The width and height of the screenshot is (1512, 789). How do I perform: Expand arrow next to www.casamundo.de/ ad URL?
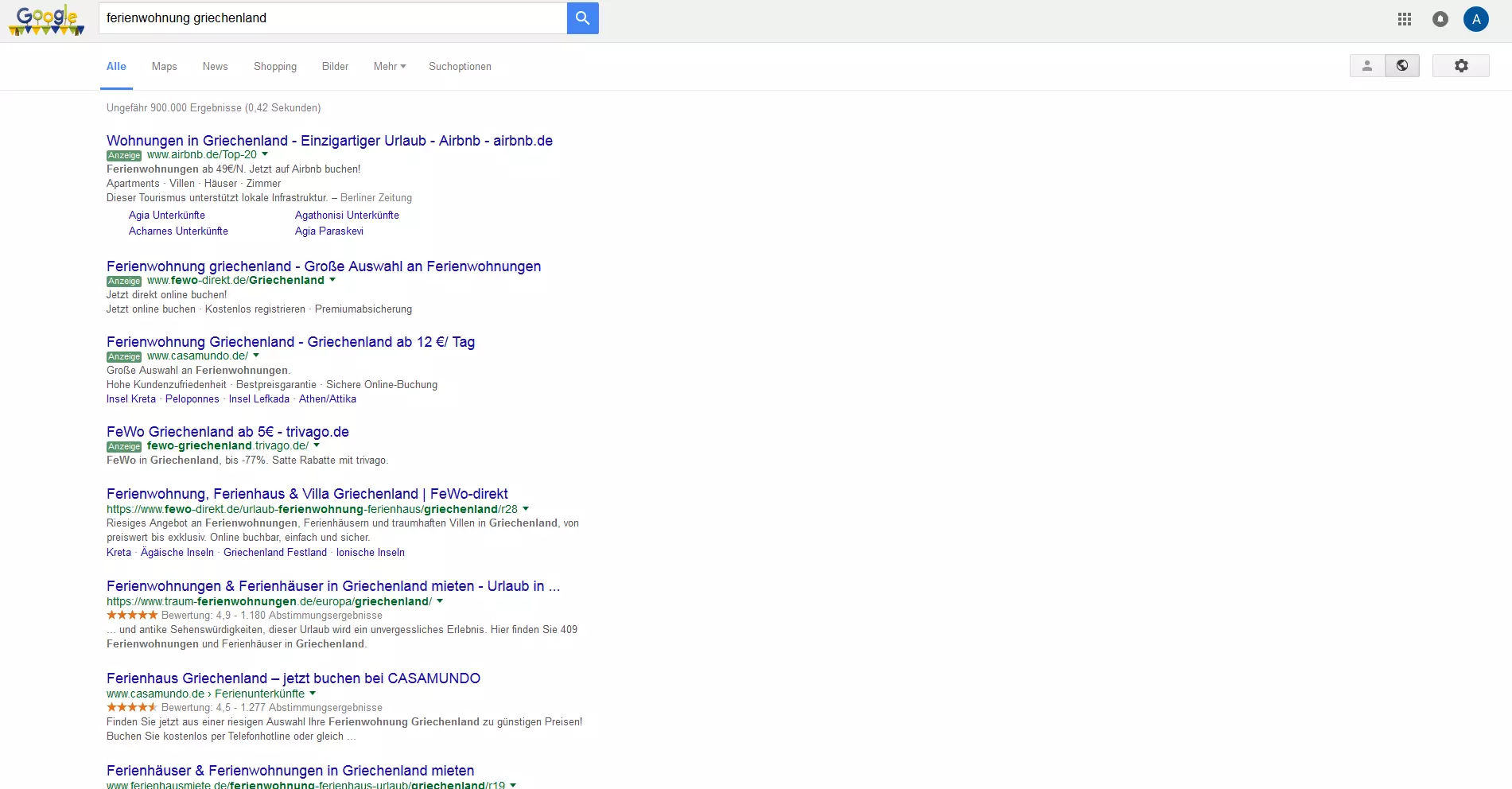(256, 356)
